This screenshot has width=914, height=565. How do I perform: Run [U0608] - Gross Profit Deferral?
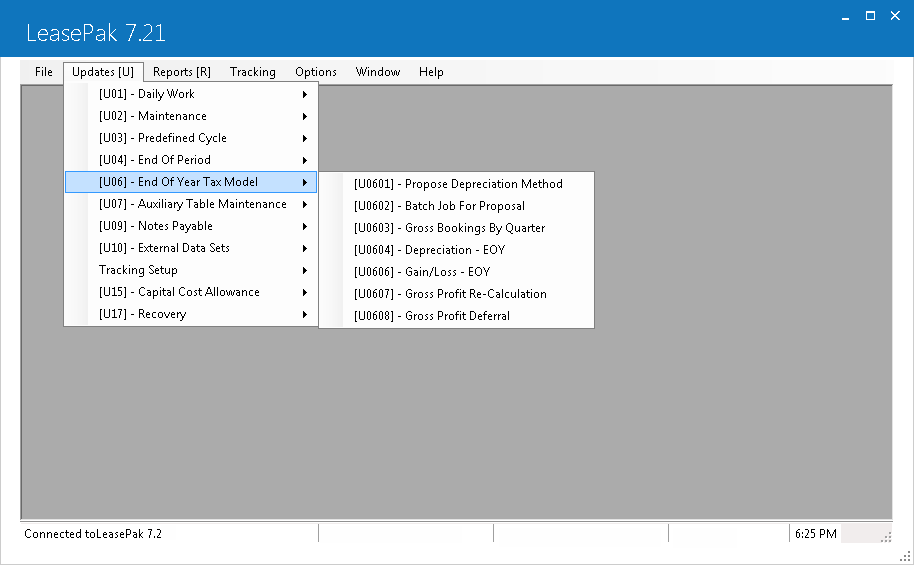tap(457, 316)
